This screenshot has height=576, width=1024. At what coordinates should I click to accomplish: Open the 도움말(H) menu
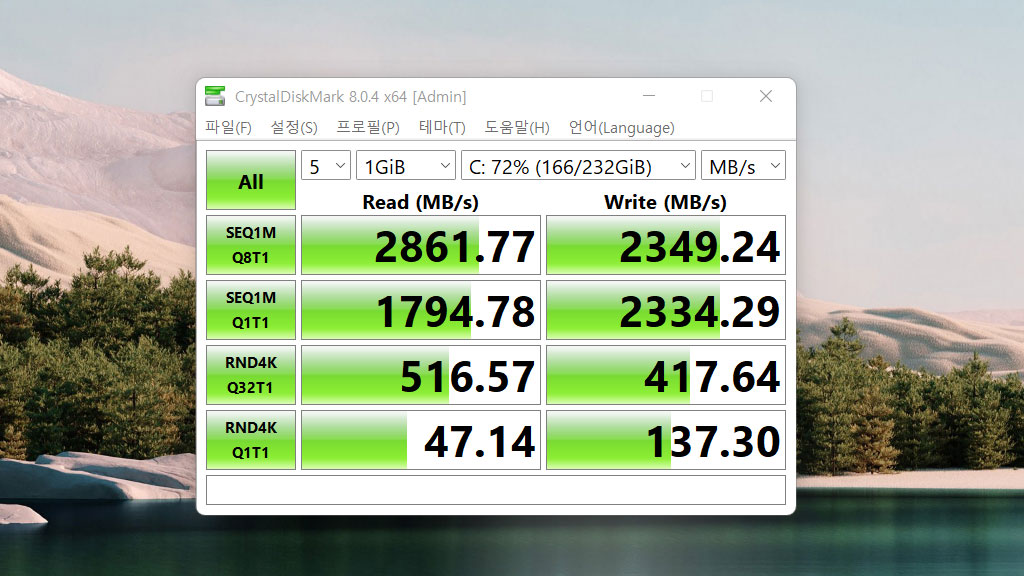point(517,127)
